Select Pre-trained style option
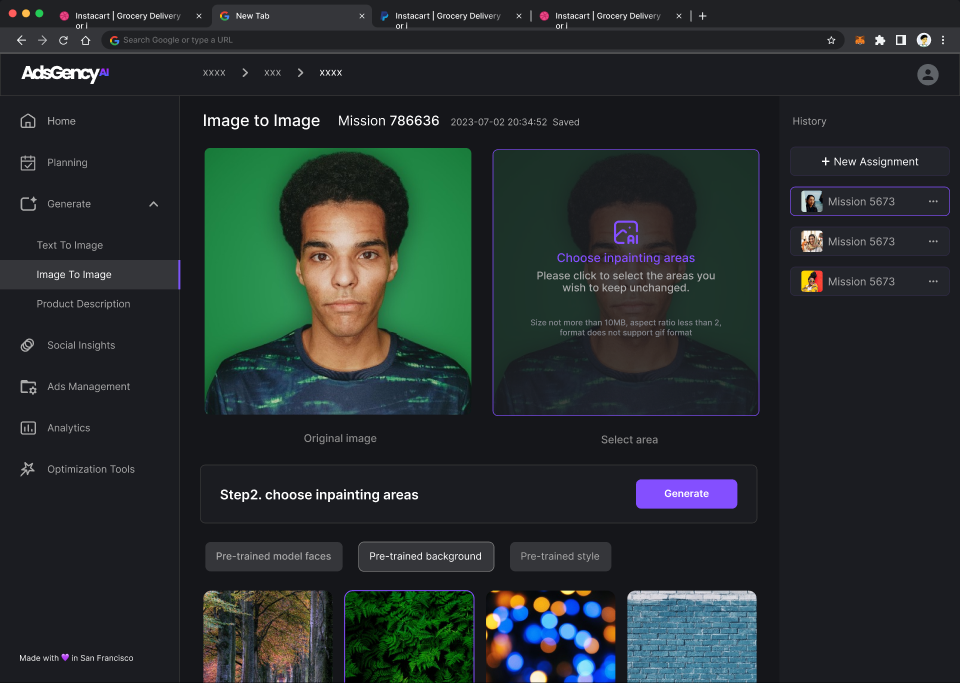Screen dimensions: 960x683 pyautogui.click(x=560, y=556)
